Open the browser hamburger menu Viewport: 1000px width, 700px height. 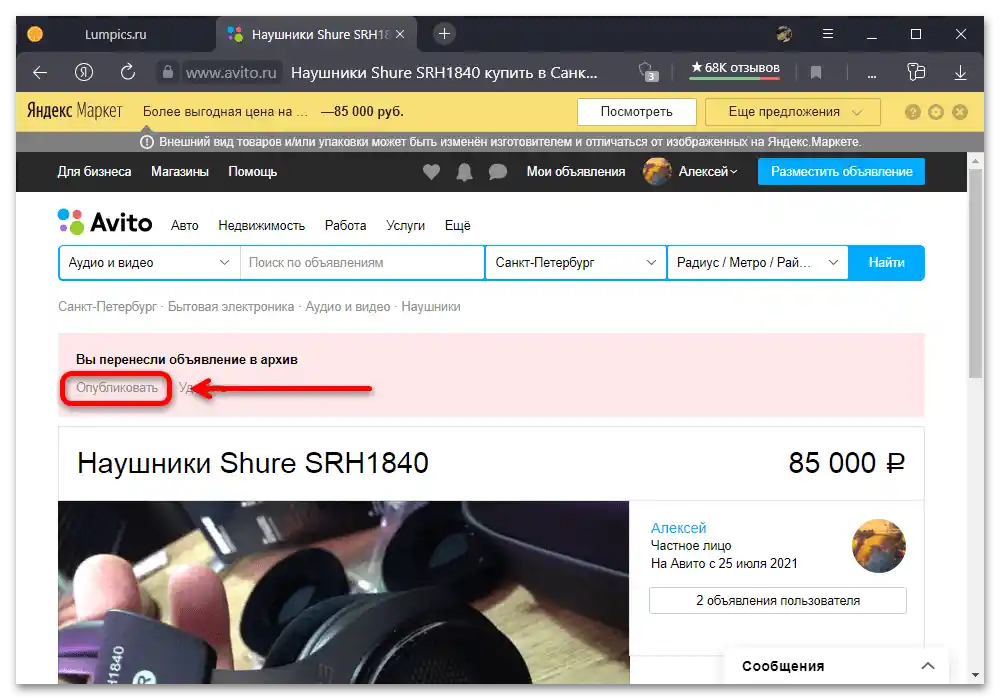pos(828,34)
